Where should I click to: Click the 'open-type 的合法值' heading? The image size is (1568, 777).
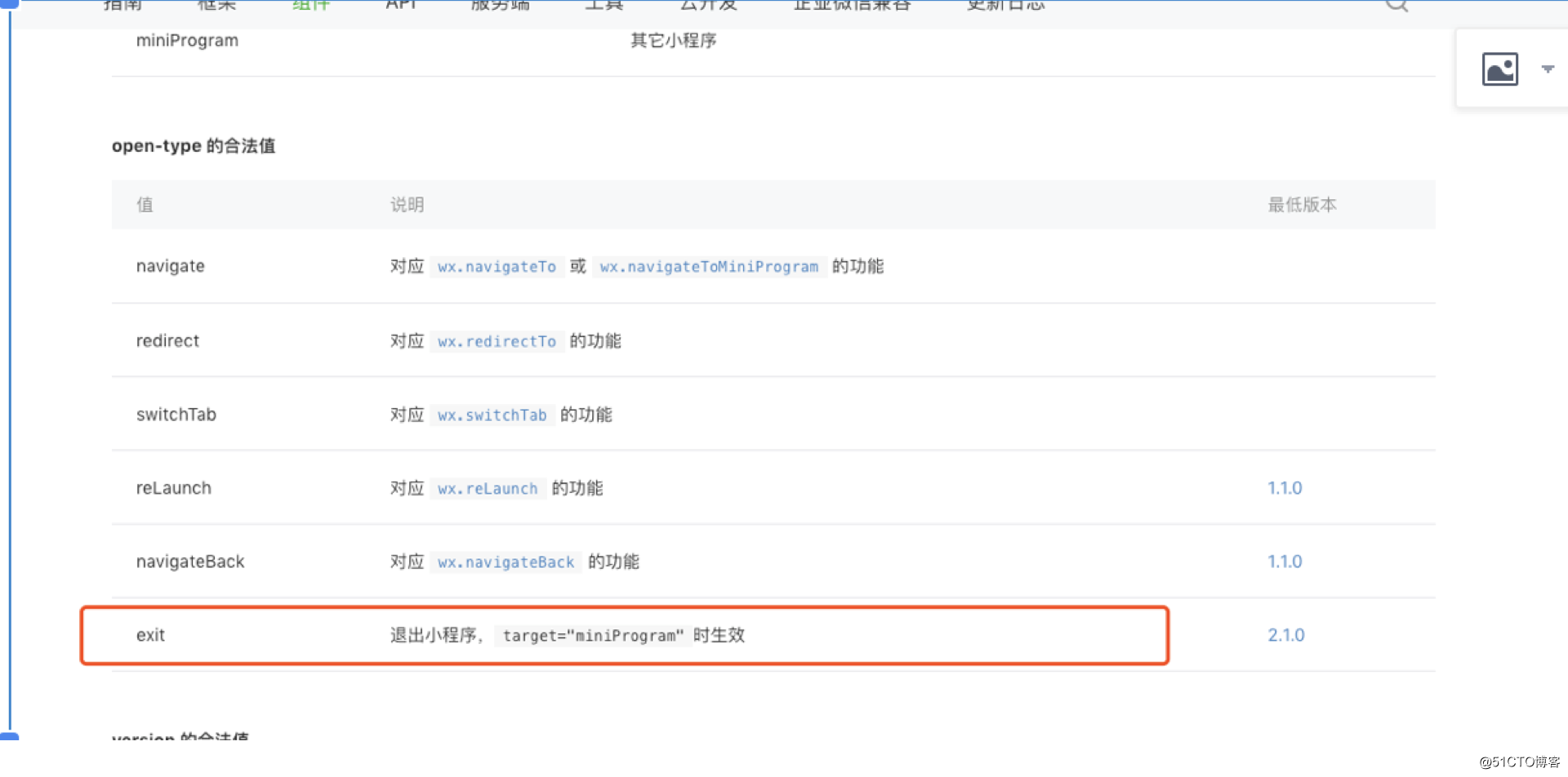[x=194, y=146]
